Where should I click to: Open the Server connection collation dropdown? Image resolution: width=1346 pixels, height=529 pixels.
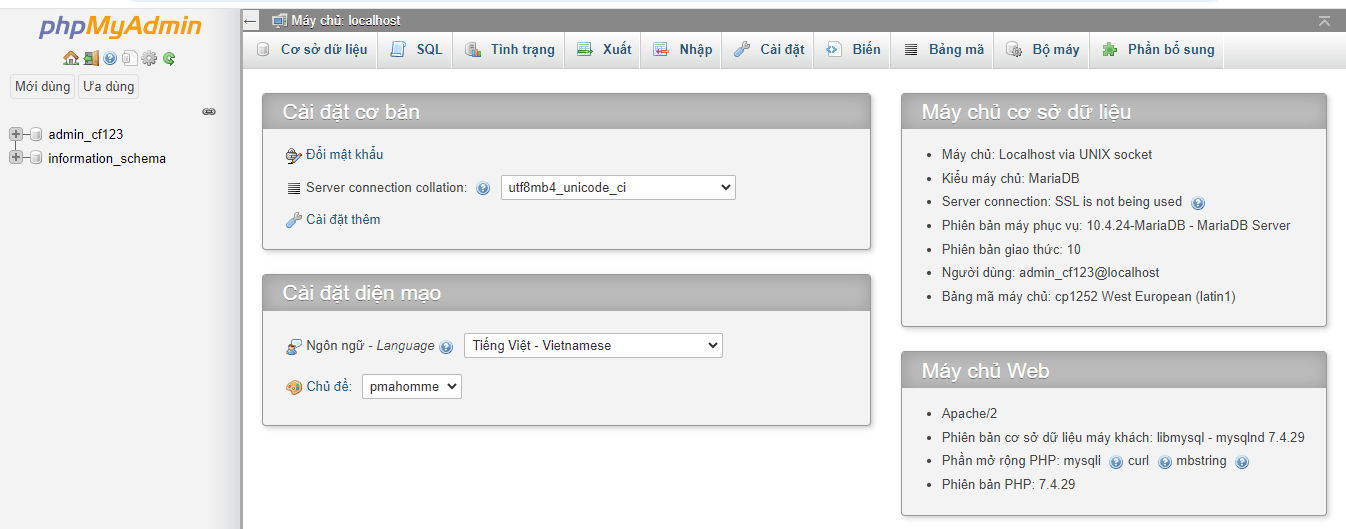coord(618,187)
